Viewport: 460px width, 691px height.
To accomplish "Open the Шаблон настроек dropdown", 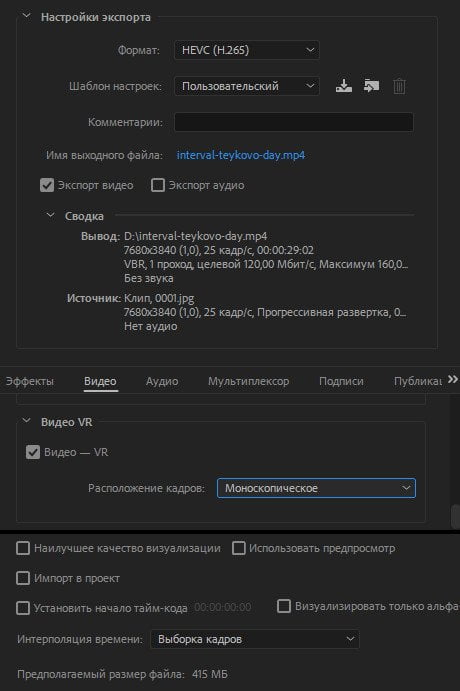I will point(247,86).
